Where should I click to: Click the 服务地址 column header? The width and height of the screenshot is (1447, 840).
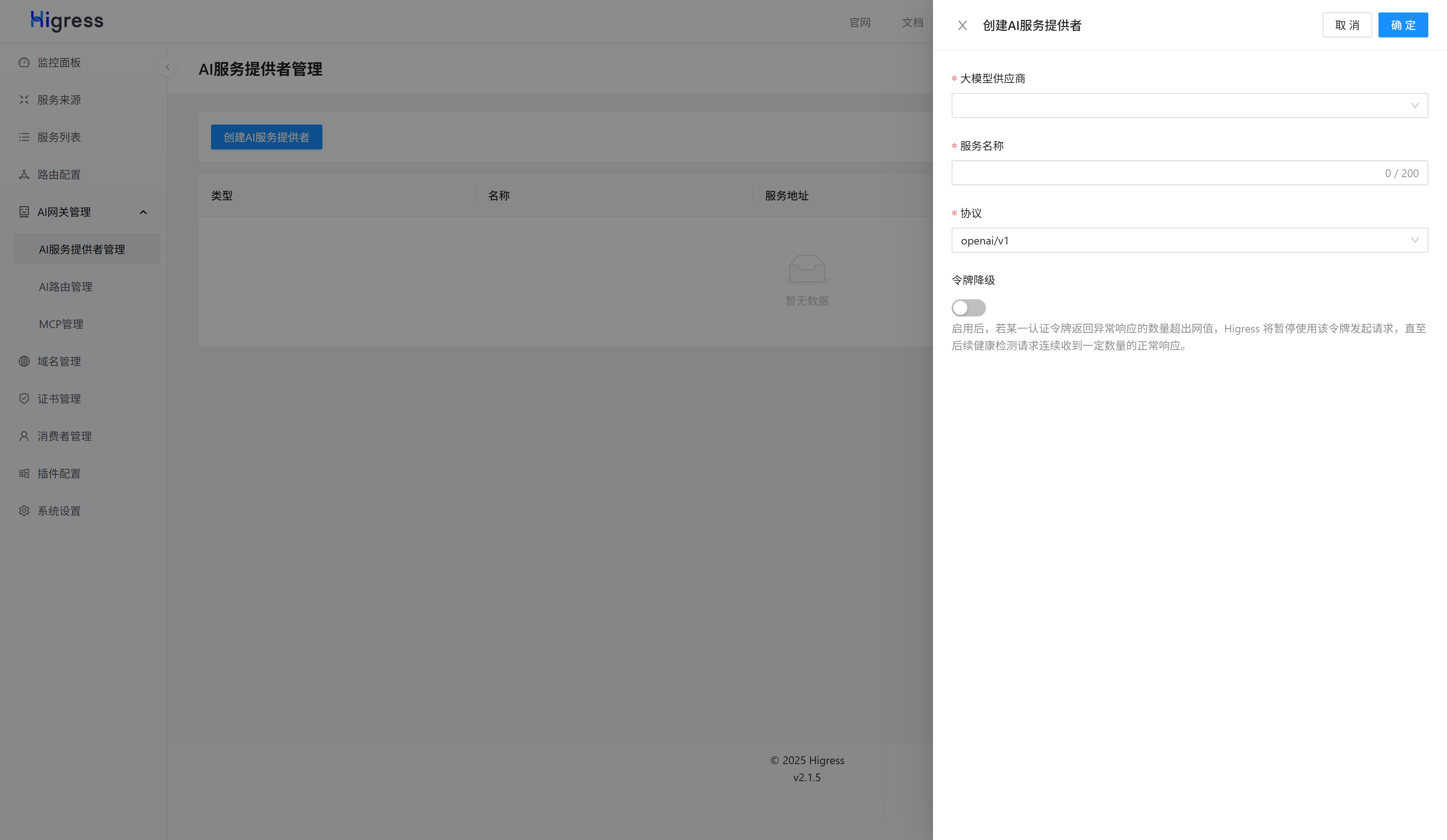(787, 195)
